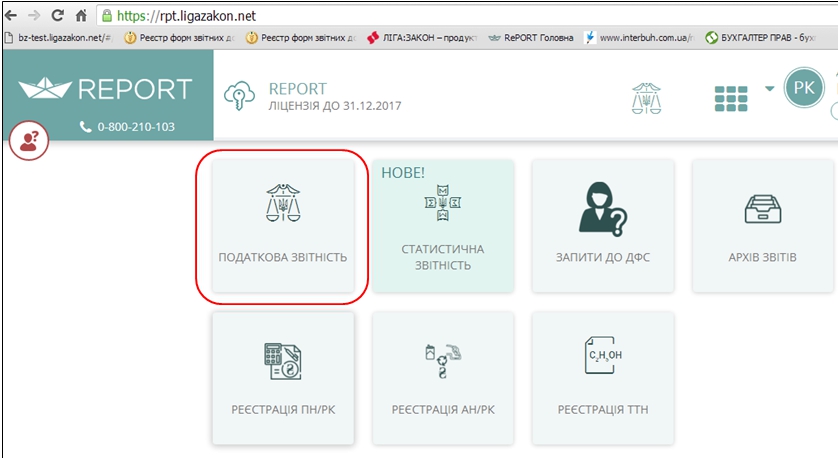The image size is (838, 458).
Task: Click the green padlock security icon
Action: 107,15
